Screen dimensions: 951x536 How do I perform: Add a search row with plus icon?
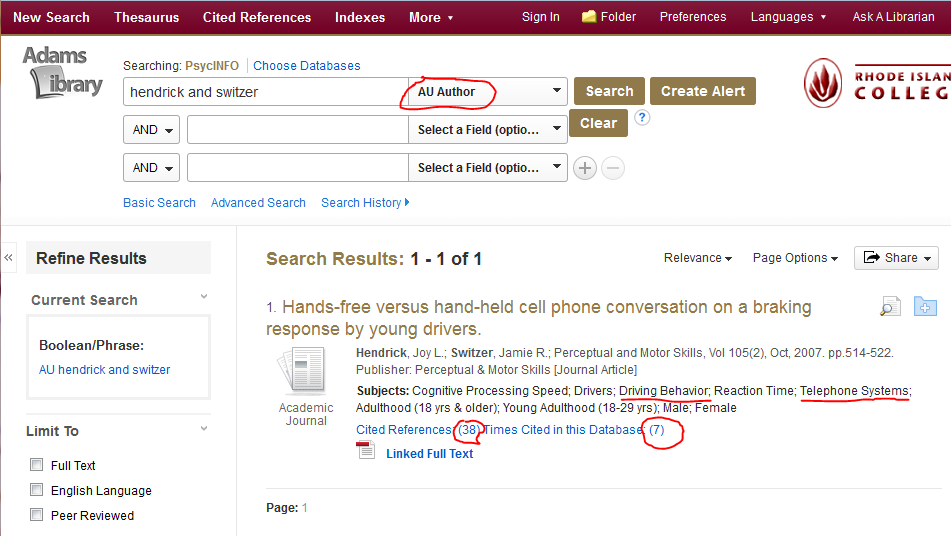point(585,168)
